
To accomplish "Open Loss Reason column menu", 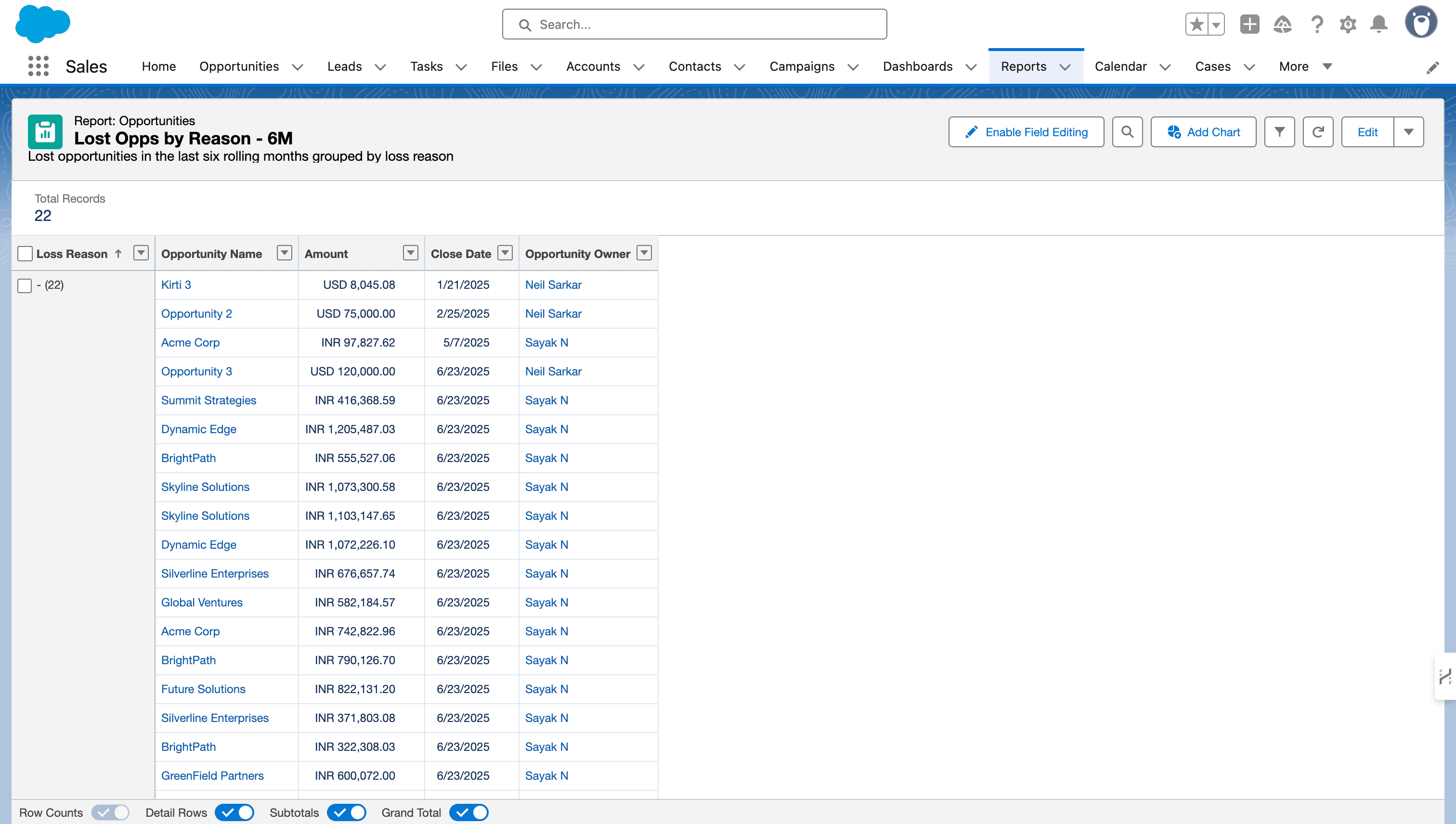I will click(x=141, y=252).
